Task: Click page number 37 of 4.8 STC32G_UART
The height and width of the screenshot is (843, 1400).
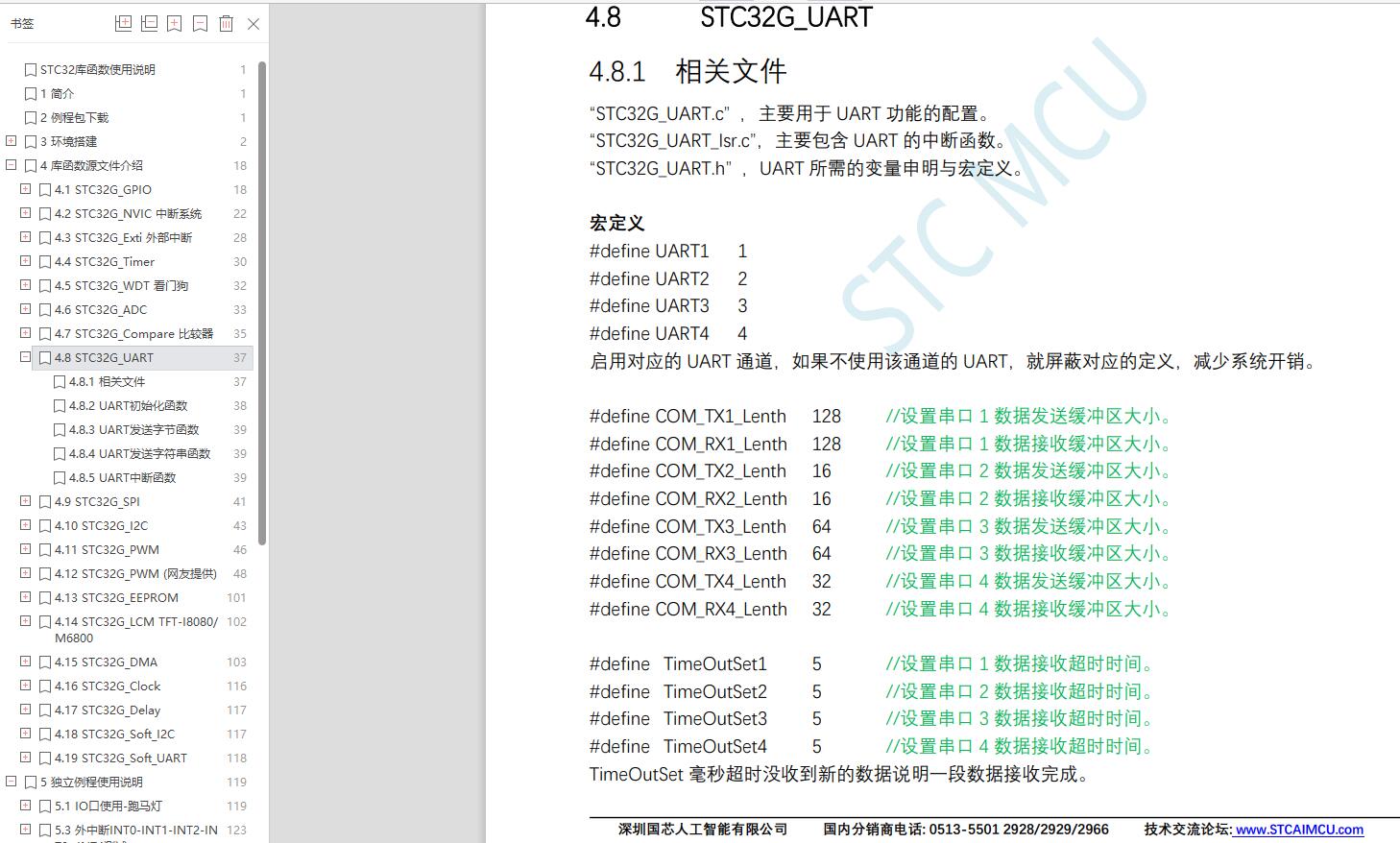Action: pyautogui.click(x=240, y=358)
